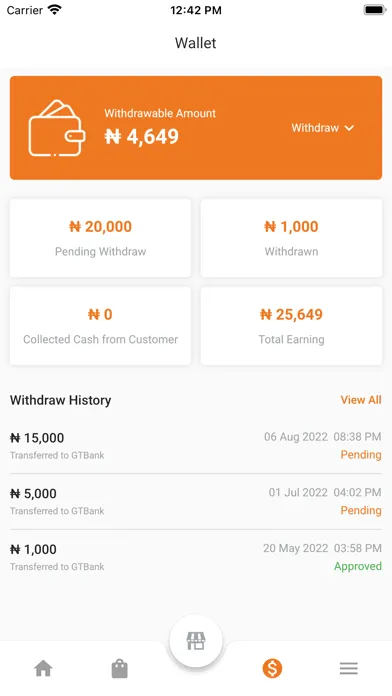The image size is (392, 696).
Task: Select the ₦5,000 withdrawal entry
Action: tap(196, 502)
